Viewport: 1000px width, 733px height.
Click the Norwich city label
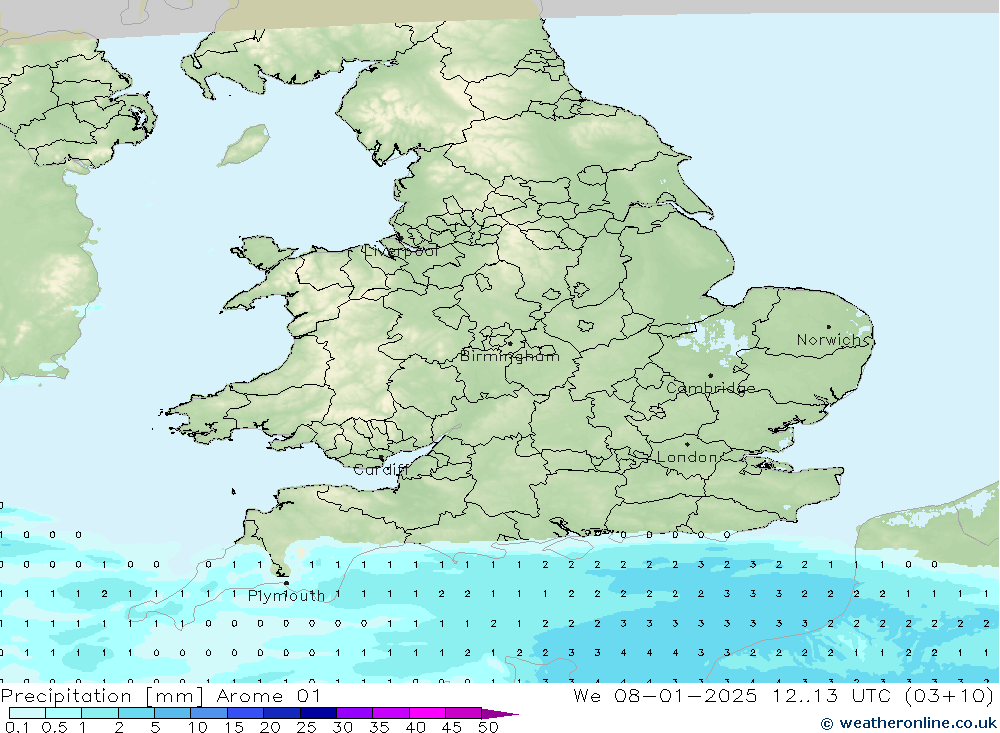point(833,340)
